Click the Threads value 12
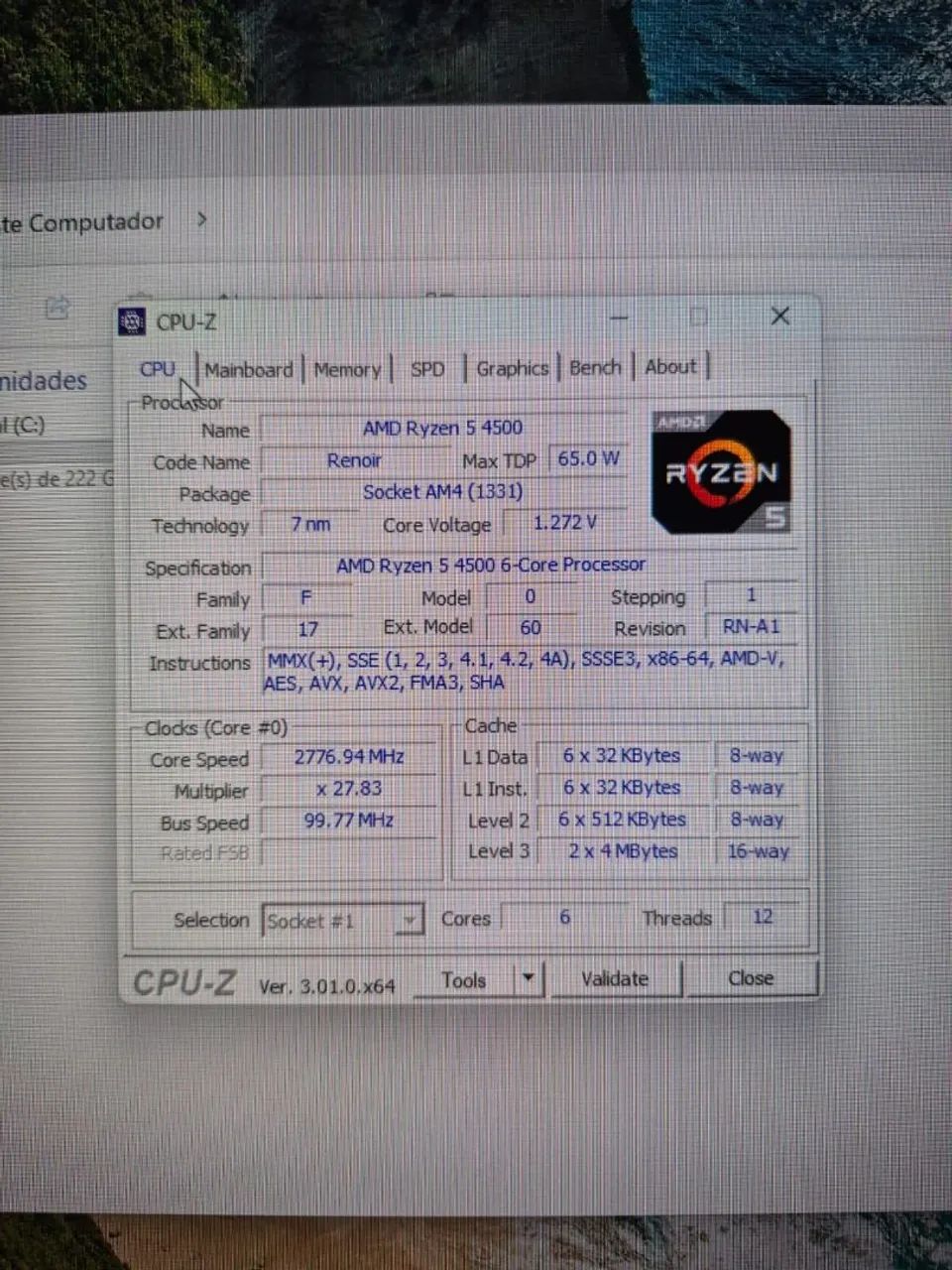952x1270 pixels. pyautogui.click(x=762, y=916)
